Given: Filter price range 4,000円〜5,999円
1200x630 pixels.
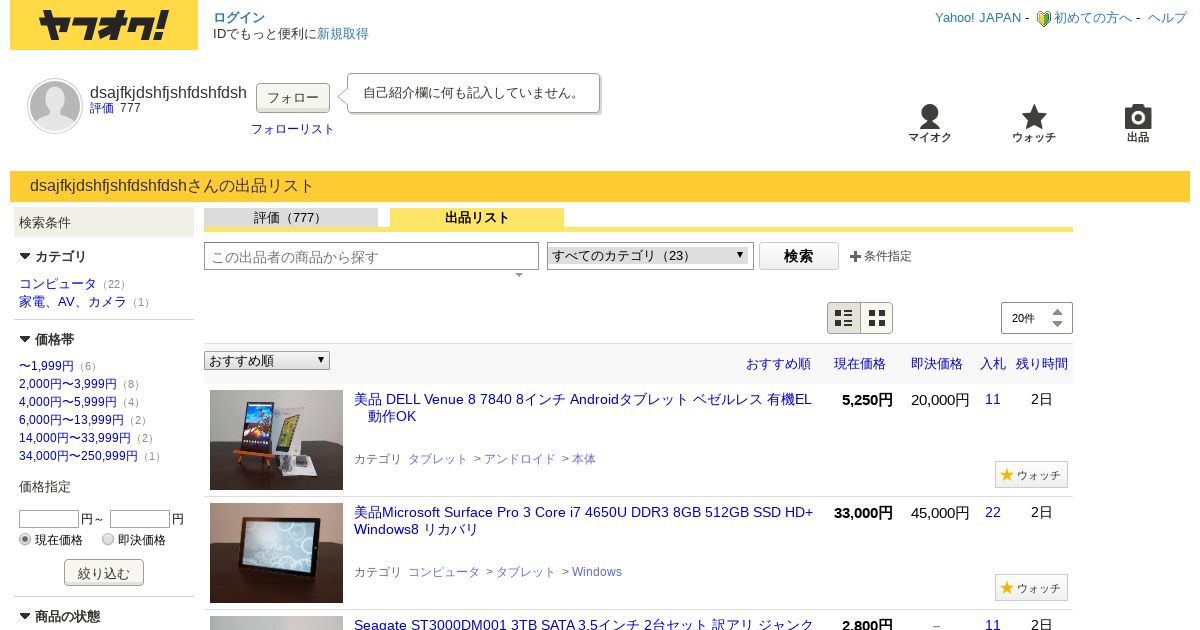Looking at the screenshot, I should click(68, 402).
